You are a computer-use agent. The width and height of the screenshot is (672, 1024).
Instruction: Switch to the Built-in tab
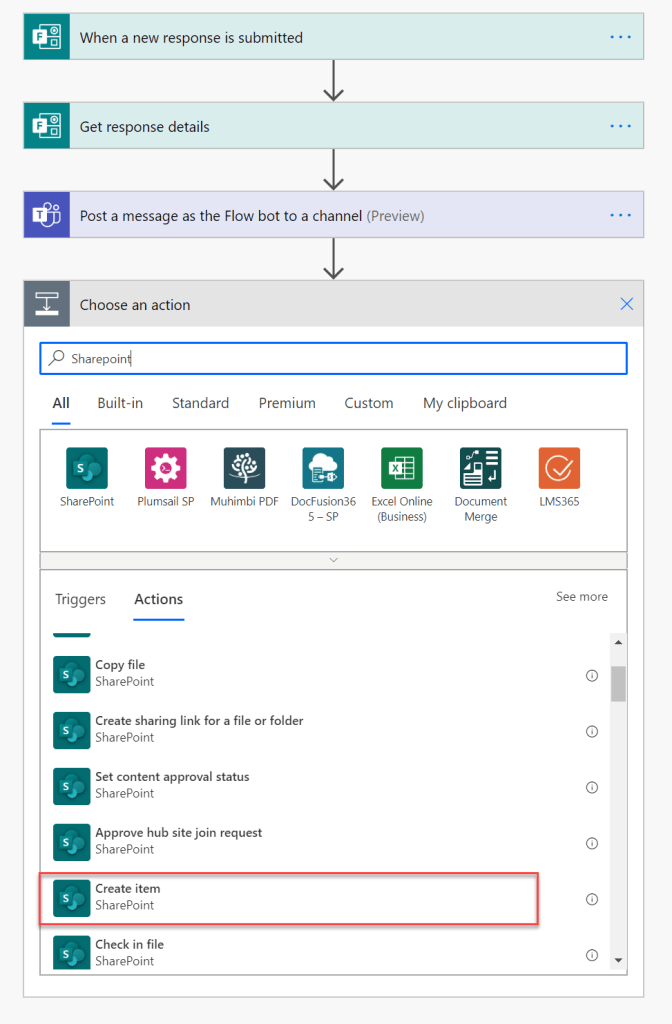pos(120,403)
